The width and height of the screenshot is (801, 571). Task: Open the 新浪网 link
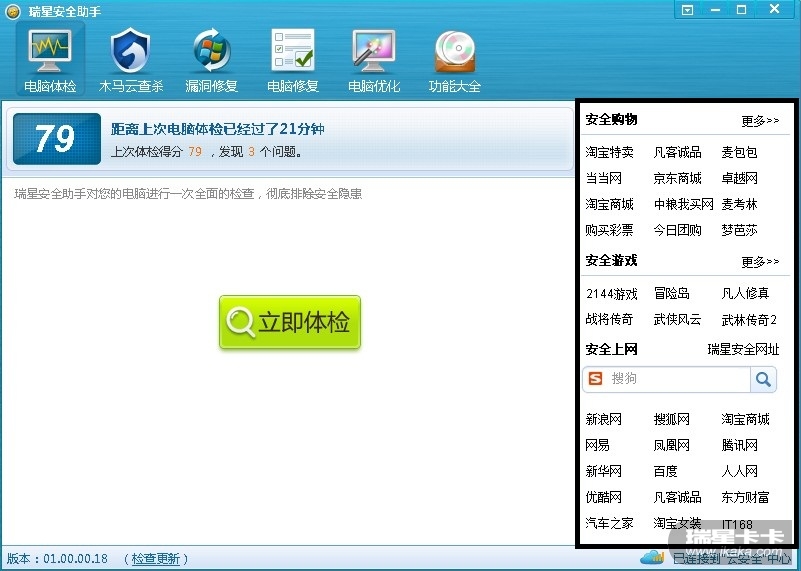[603, 419]
